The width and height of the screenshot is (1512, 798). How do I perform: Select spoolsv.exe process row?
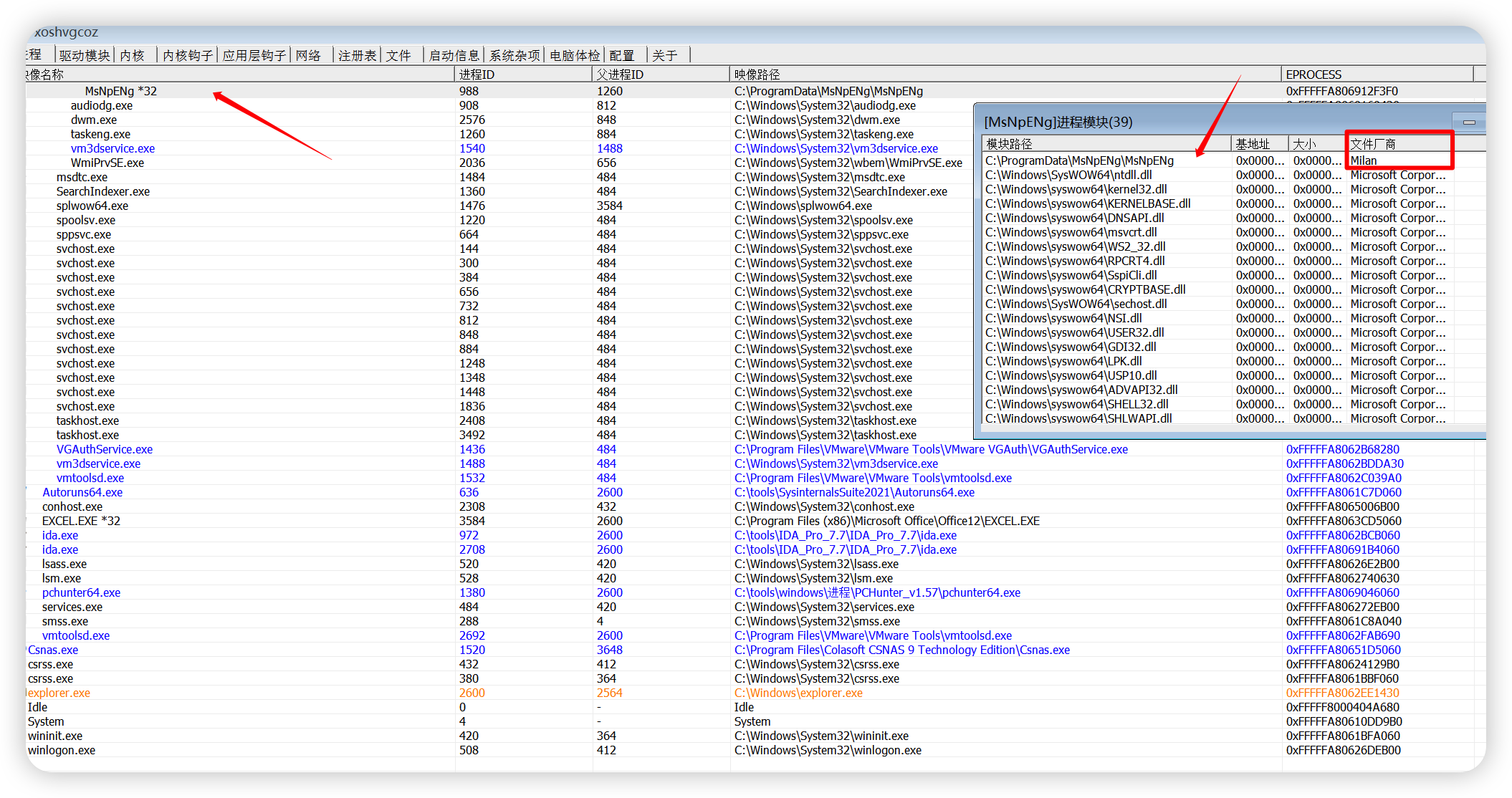pyautogui.click(x=85, y=220)
